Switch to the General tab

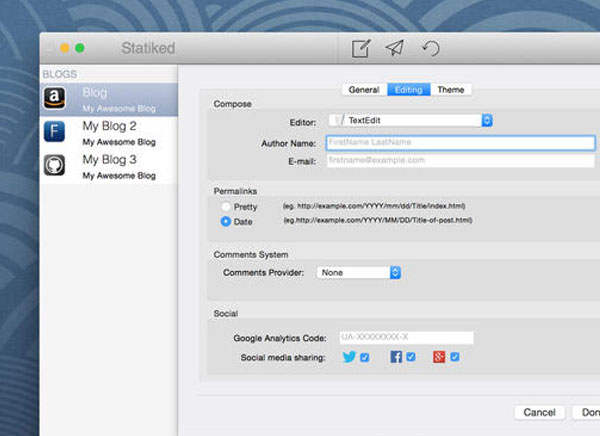coord(364,90)
